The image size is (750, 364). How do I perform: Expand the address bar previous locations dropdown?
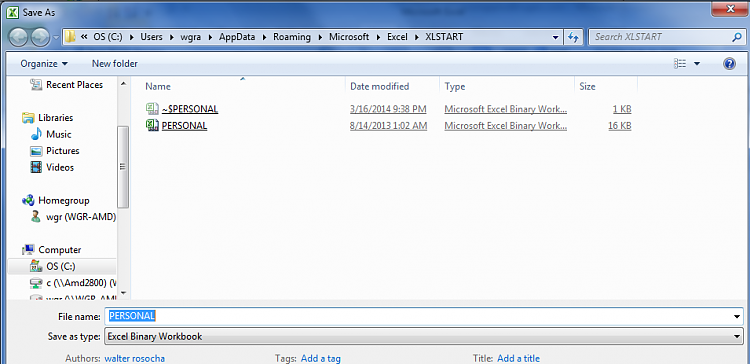(555, 37)
